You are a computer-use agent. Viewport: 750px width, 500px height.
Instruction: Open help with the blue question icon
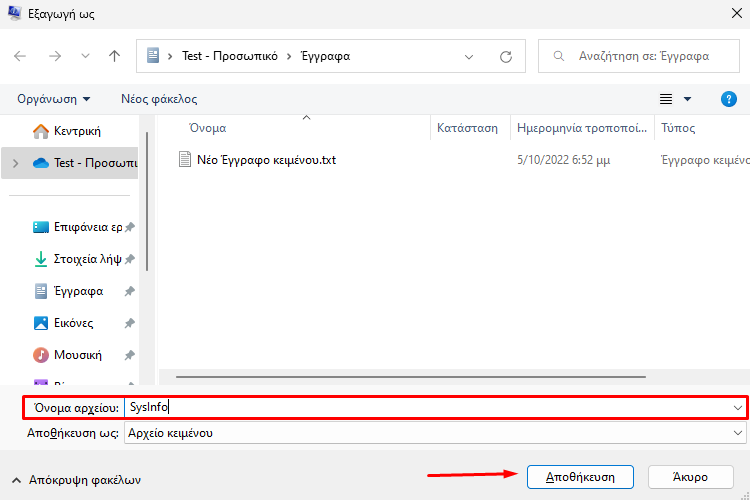click(728, 99)
